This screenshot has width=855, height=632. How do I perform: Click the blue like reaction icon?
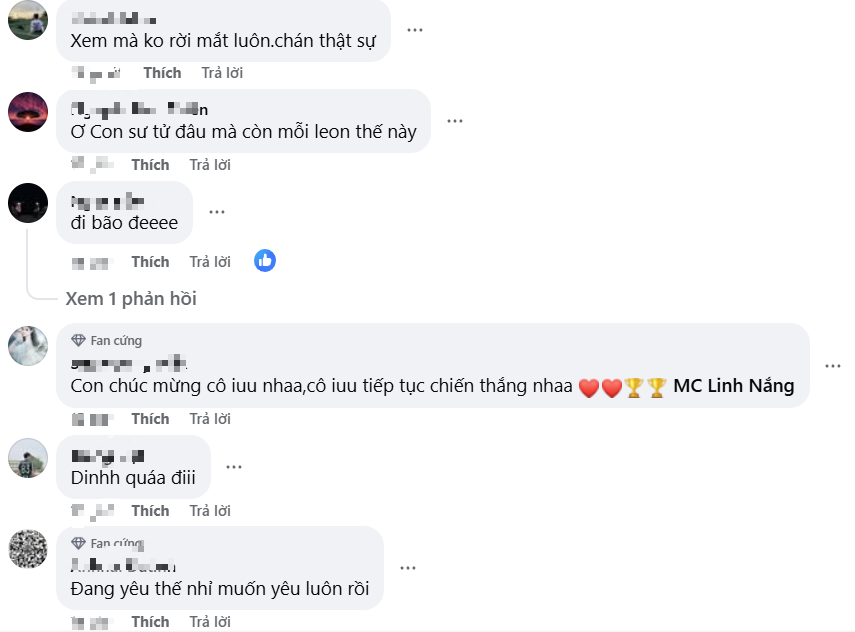265,261
